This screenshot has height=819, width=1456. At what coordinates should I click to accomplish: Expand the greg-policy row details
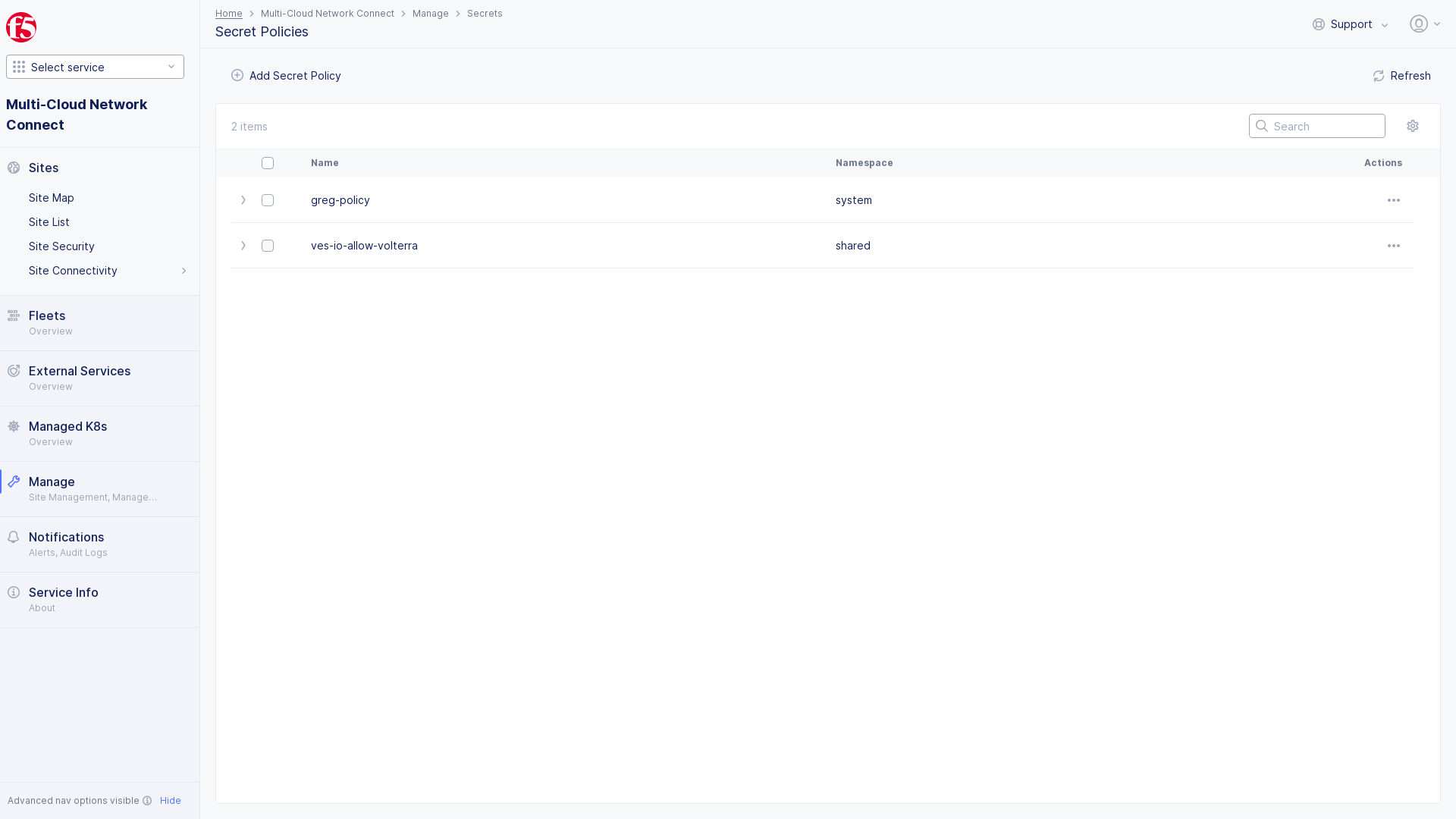coord(243,200)
